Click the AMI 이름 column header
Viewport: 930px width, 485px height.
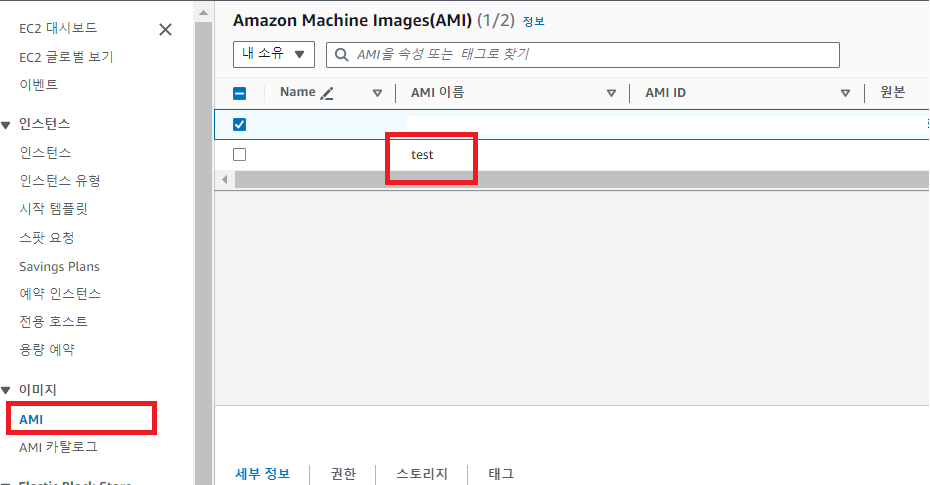[438, 92]
